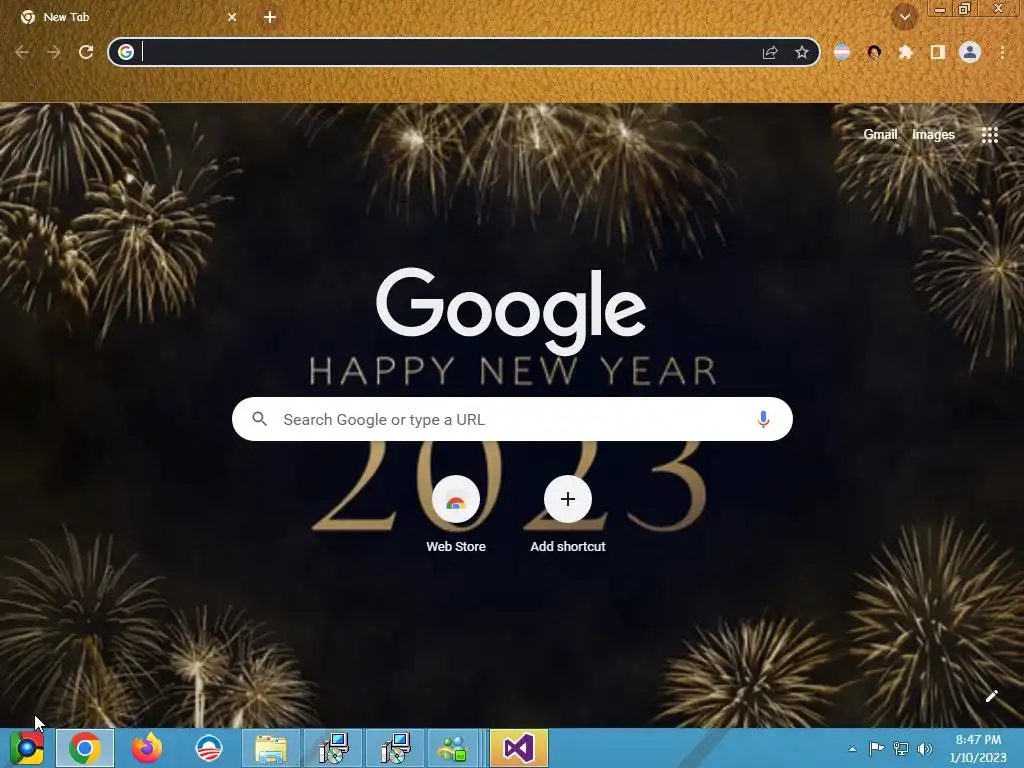This screenshot has height=768, width=1024.
Task: Click the network tray icon
Action: 901,749
